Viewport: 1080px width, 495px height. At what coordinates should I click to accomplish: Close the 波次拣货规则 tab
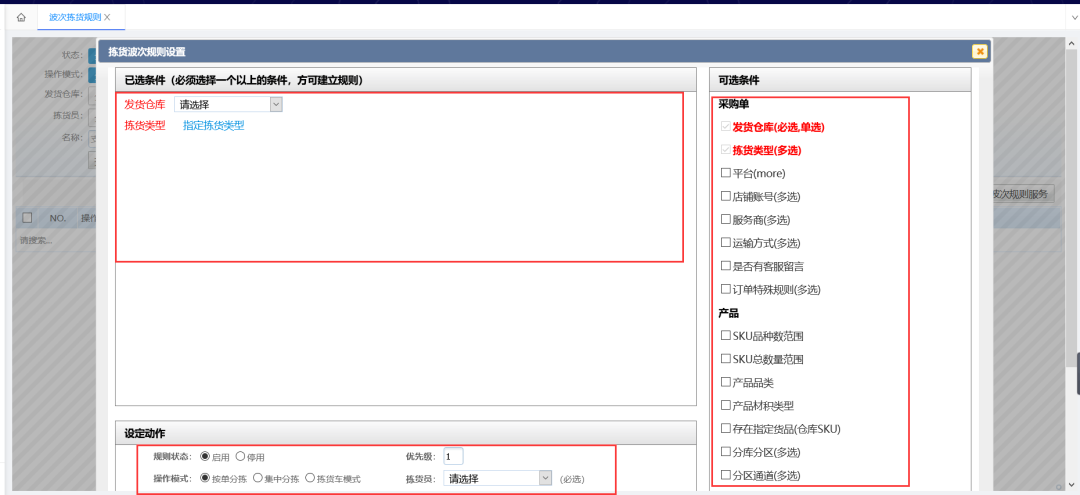108,17
